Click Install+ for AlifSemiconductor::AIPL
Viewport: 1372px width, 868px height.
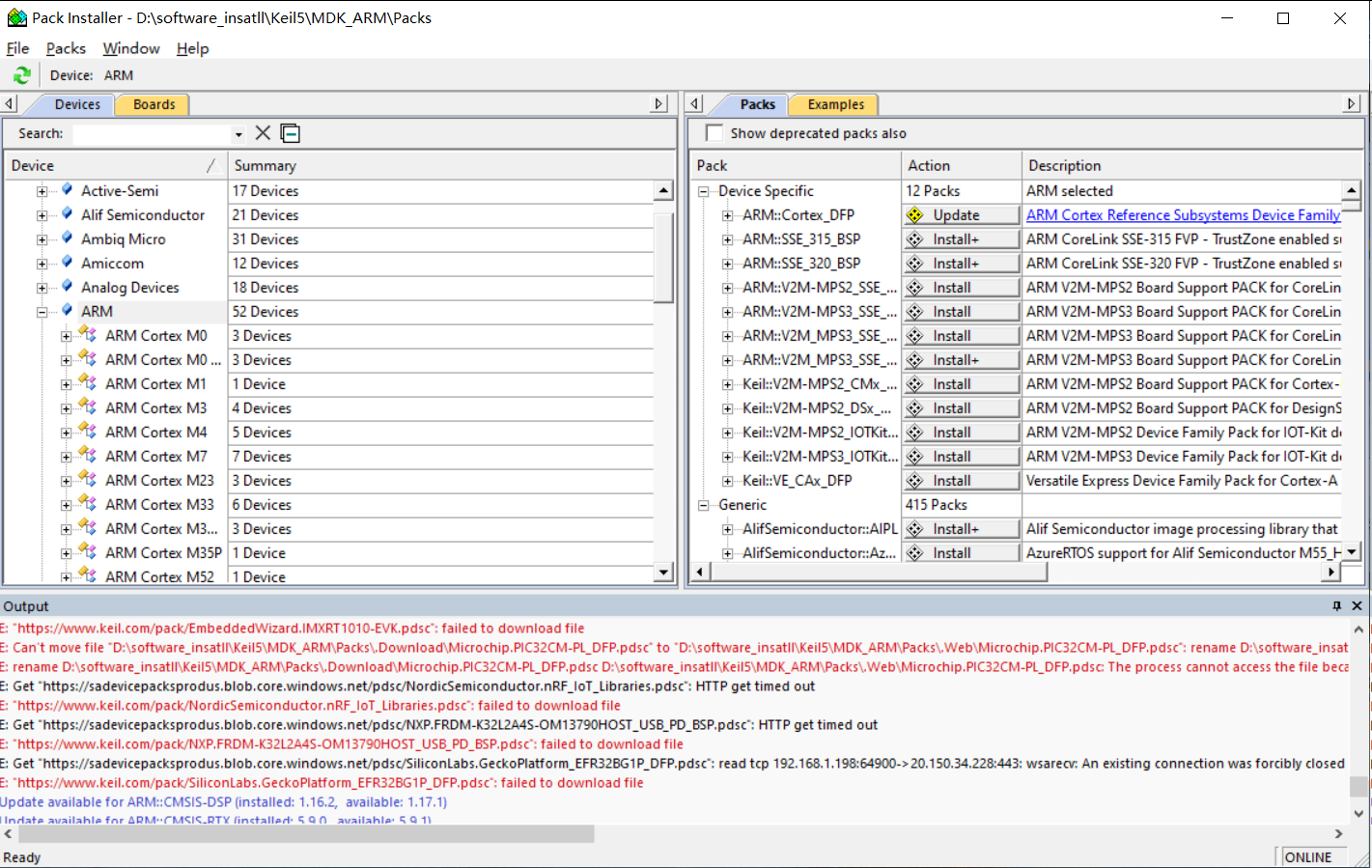(962, 529)
